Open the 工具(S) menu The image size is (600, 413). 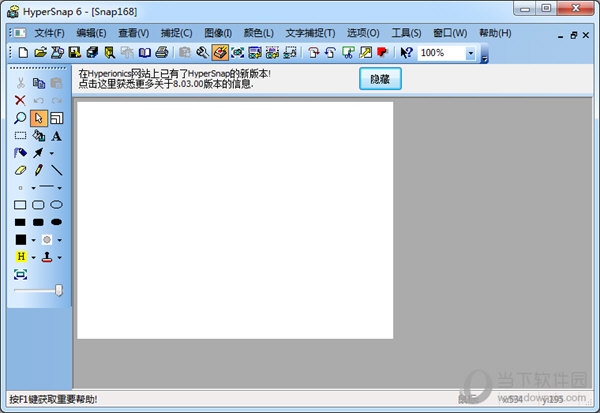coord(406,33)
